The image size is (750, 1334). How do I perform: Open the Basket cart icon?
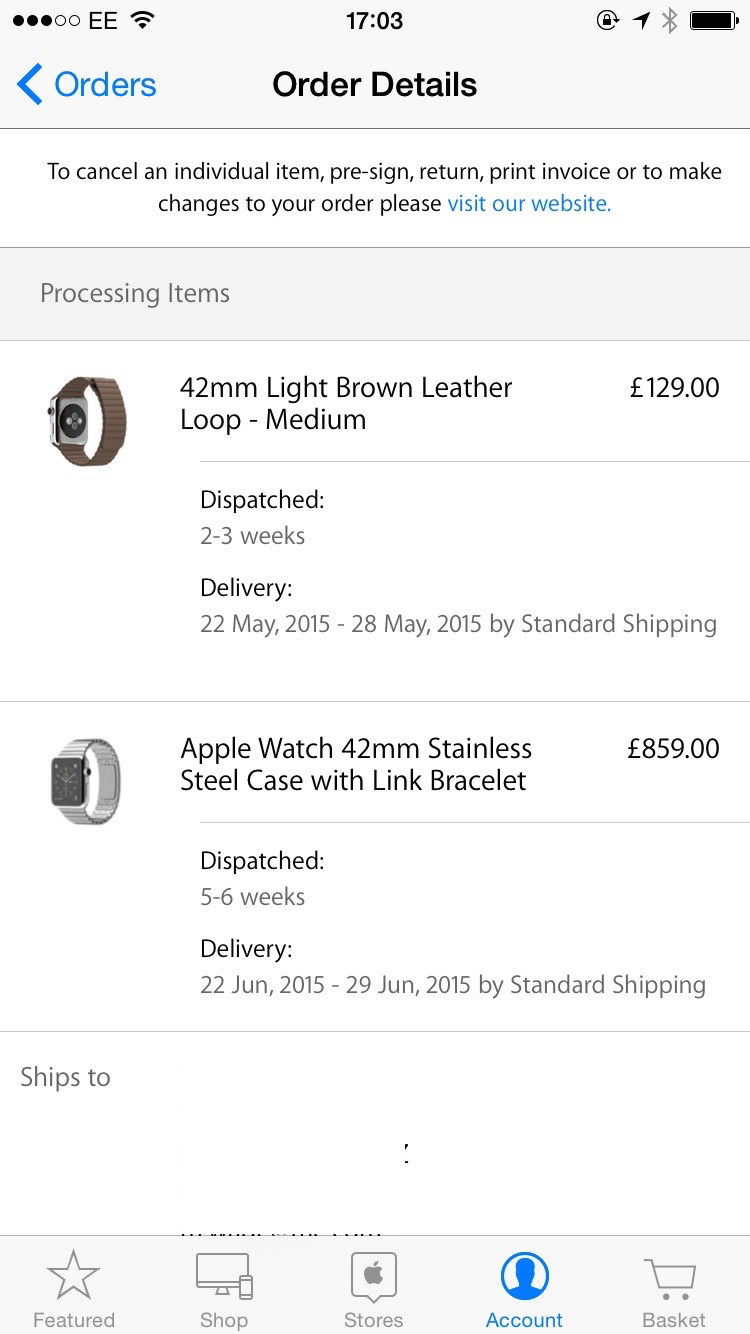coord(673,1277)
